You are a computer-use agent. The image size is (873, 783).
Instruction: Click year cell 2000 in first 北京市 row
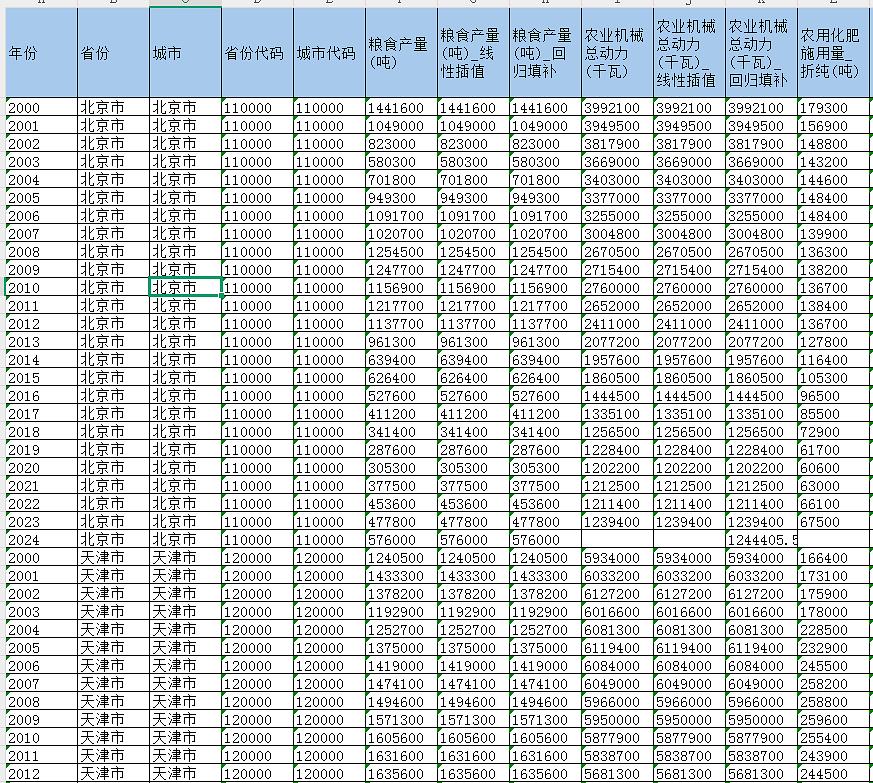point(41,107)
